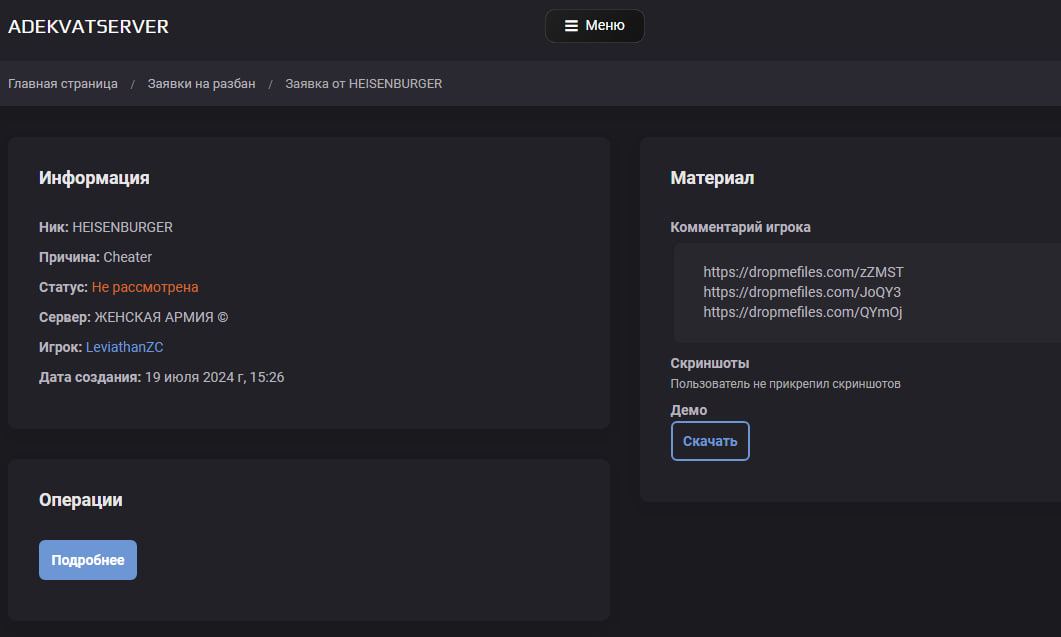The image size is (1061, 637).
Task: Click the server name ЖЕНСКАЯ АРМИЯ ©
Action: pyautogui.click(x=161, y=317)
